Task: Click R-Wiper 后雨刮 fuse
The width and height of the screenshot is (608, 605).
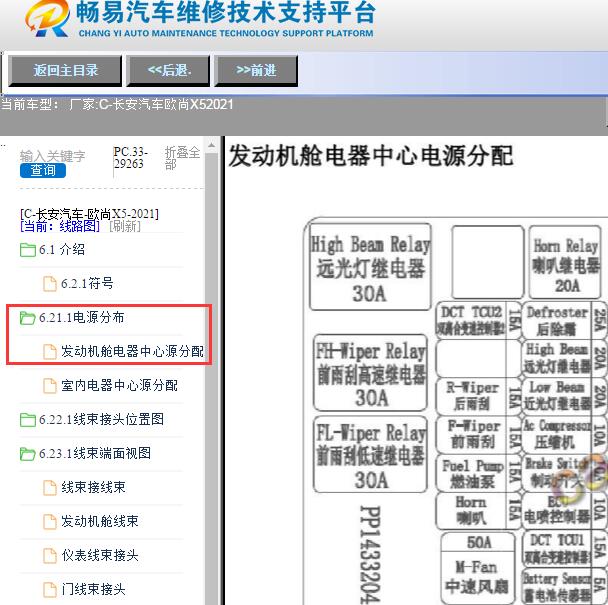Action: (478, 396)
